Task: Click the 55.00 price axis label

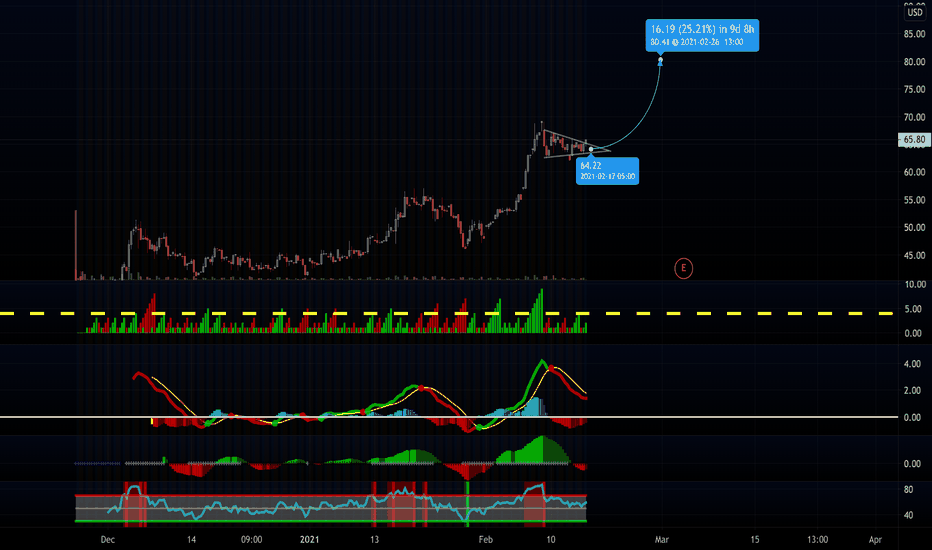Action: (x=914, y=200)
